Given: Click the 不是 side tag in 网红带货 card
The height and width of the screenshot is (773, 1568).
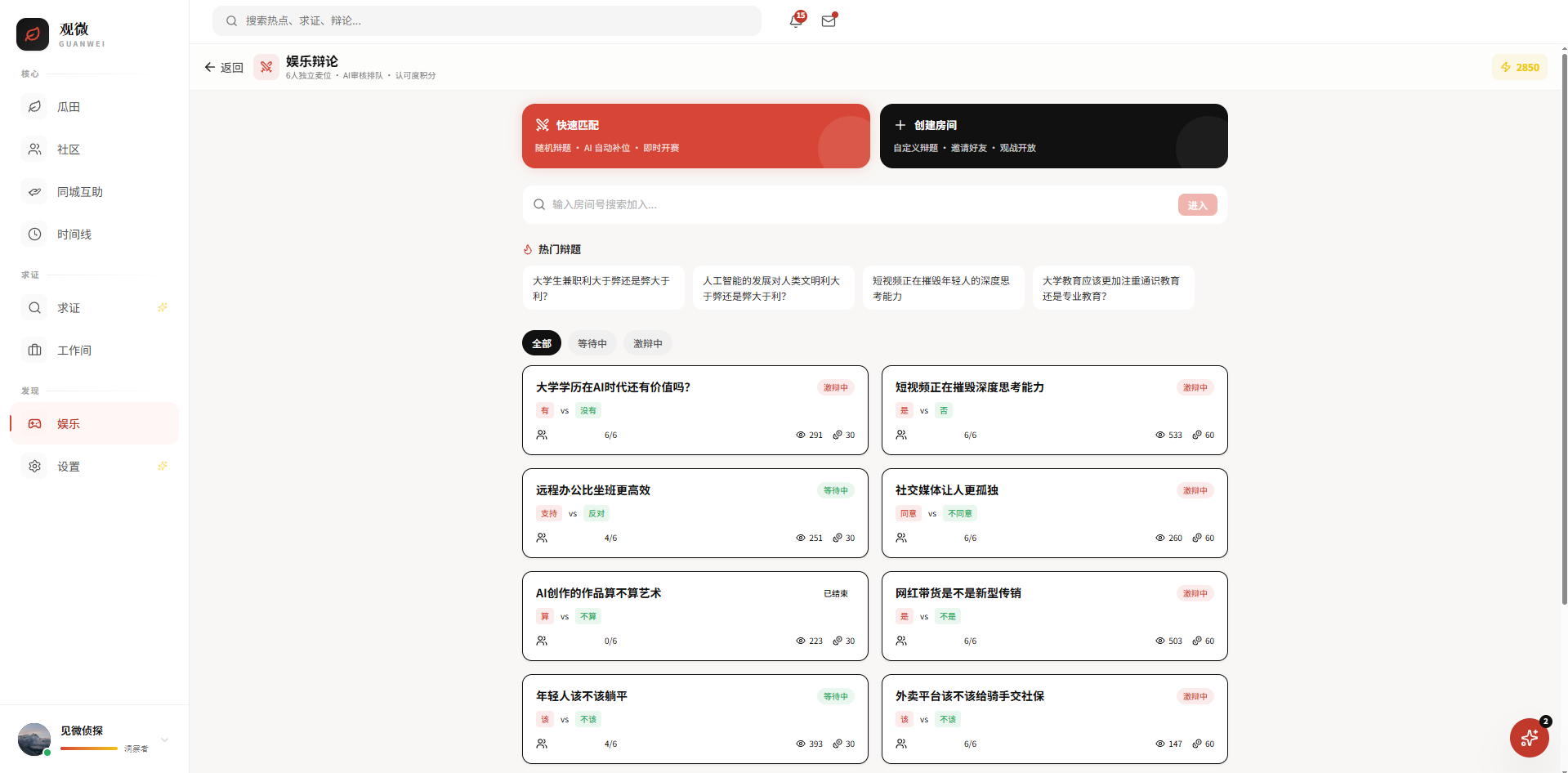Looking at the screenshot, I should coord(948,616).
